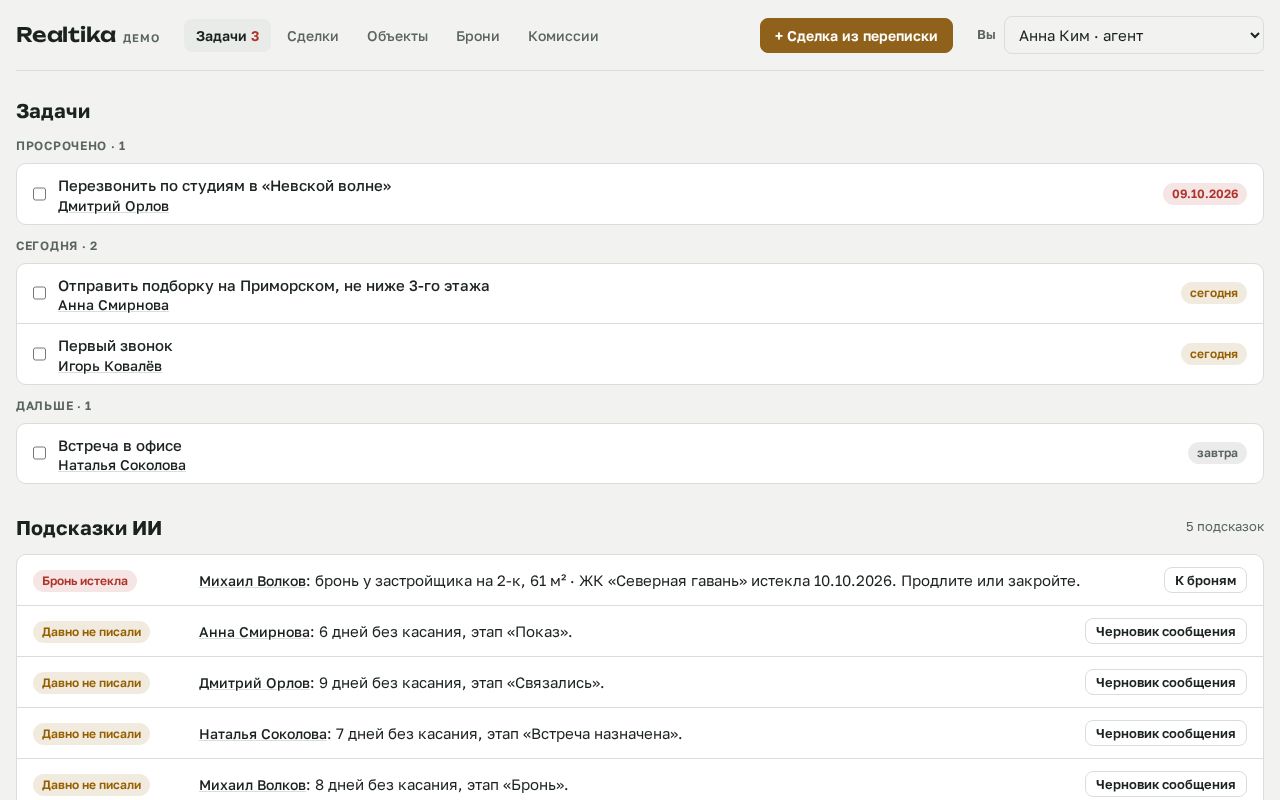Click the «завтра» badge on office meeting
This screenshot has height=800, width=1280.
[x=1217, y=453]
